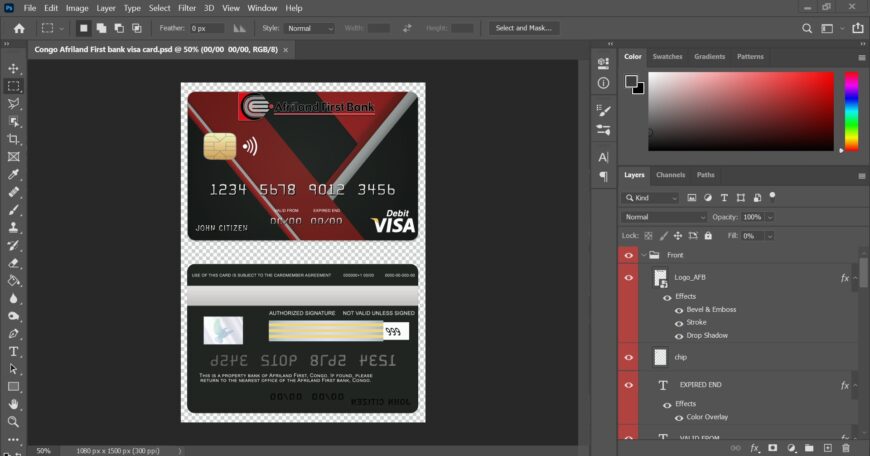Select the Paint Bucket tool
Image resolution: width=870 pixels, height=456 pixels.
pyautogui.click(x=13, y=281)
